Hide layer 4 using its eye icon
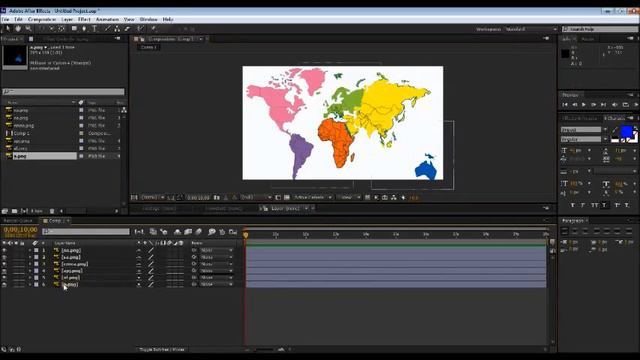This screenshot has height=360, width=640. point(4,271)
